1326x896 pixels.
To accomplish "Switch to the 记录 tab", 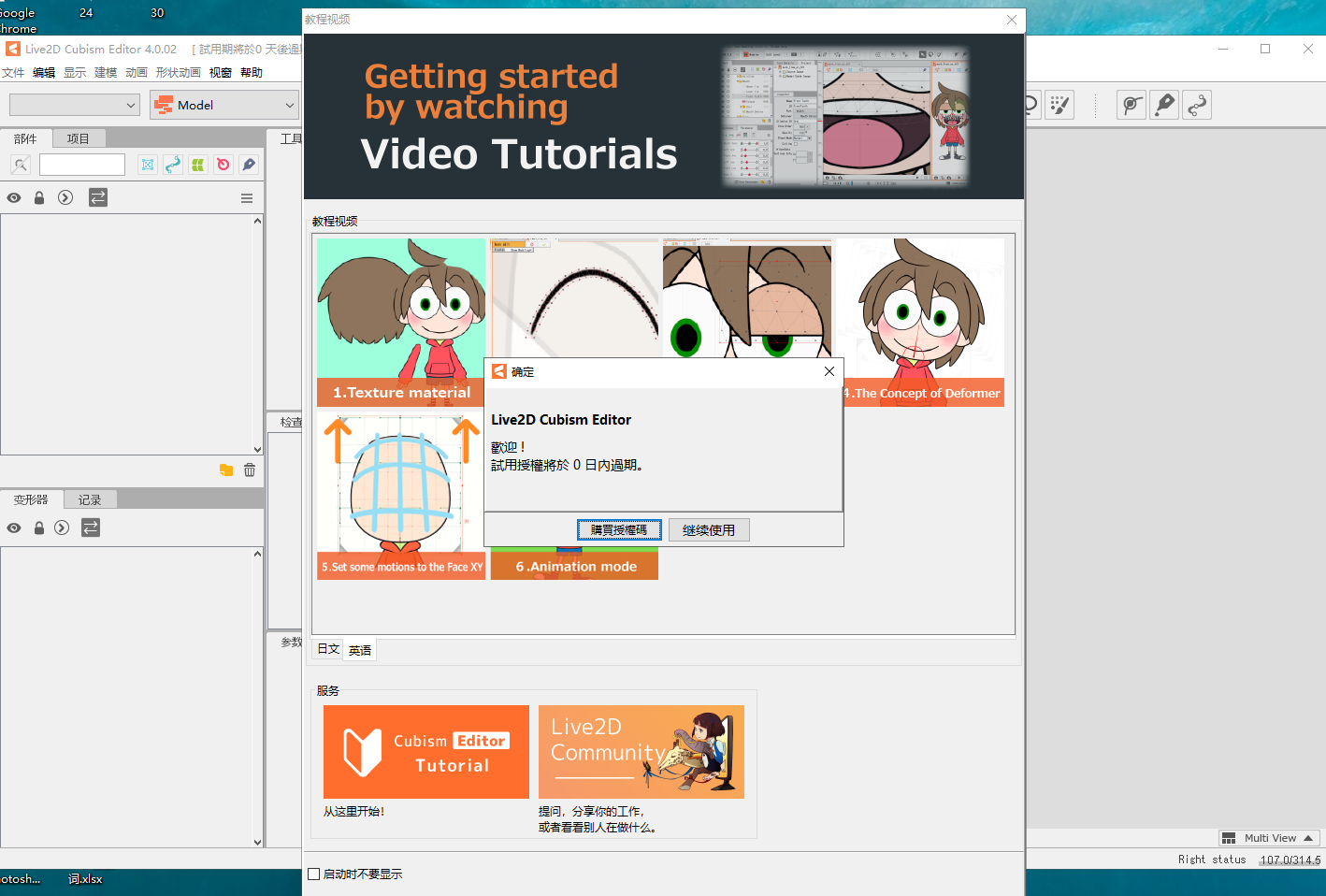I will click(x=90, y=499).
